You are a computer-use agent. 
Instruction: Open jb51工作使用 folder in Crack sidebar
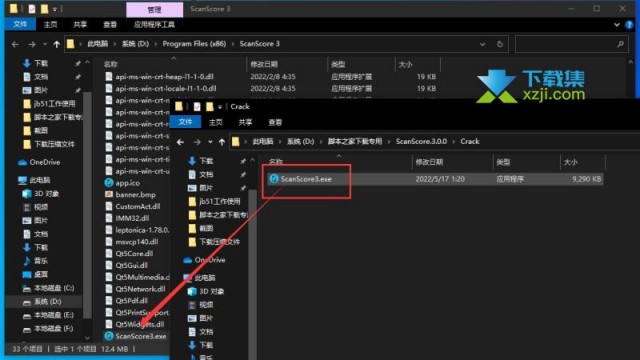(x=214, y=201)
